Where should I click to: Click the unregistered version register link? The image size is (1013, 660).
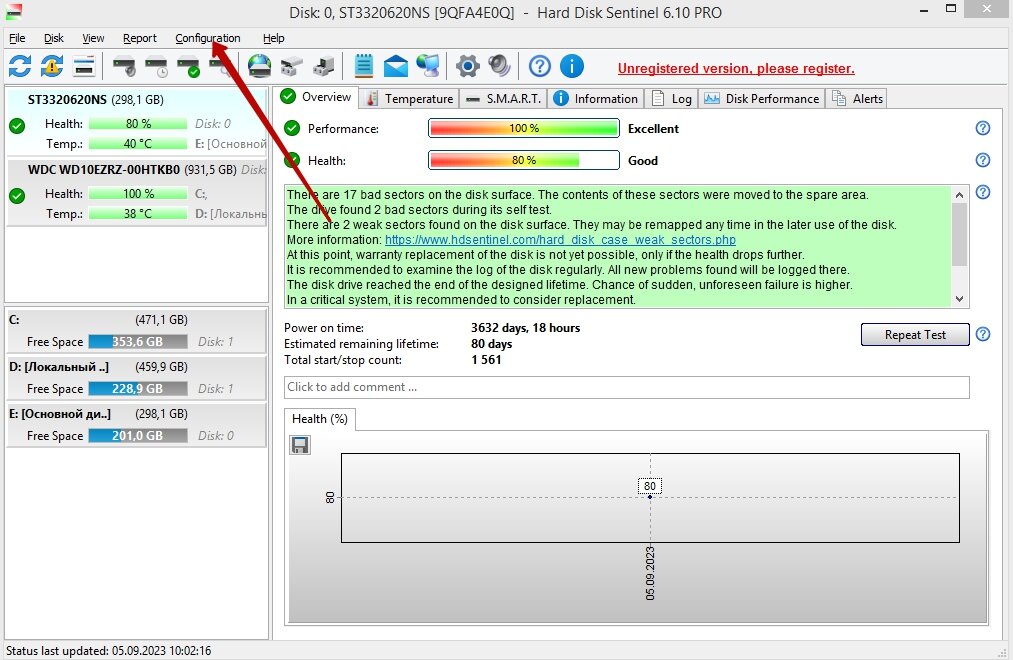736,68
